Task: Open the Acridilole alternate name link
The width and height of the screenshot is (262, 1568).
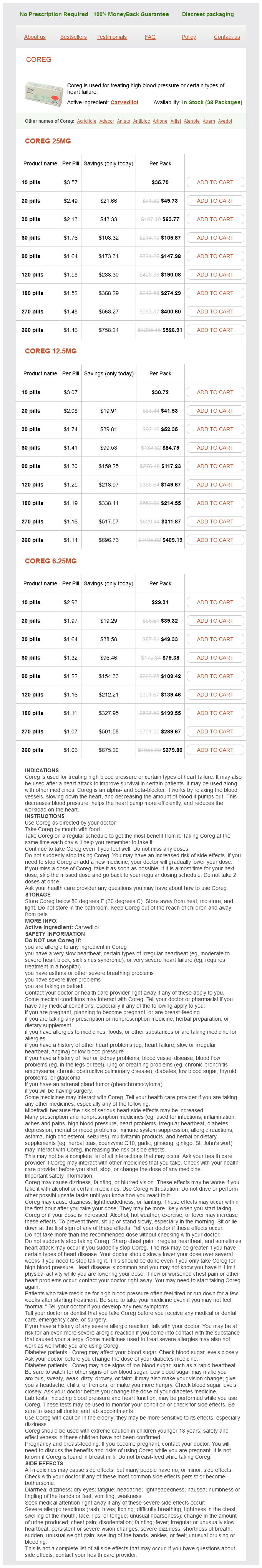Action: pyautogui.click(x=86, y=121)
